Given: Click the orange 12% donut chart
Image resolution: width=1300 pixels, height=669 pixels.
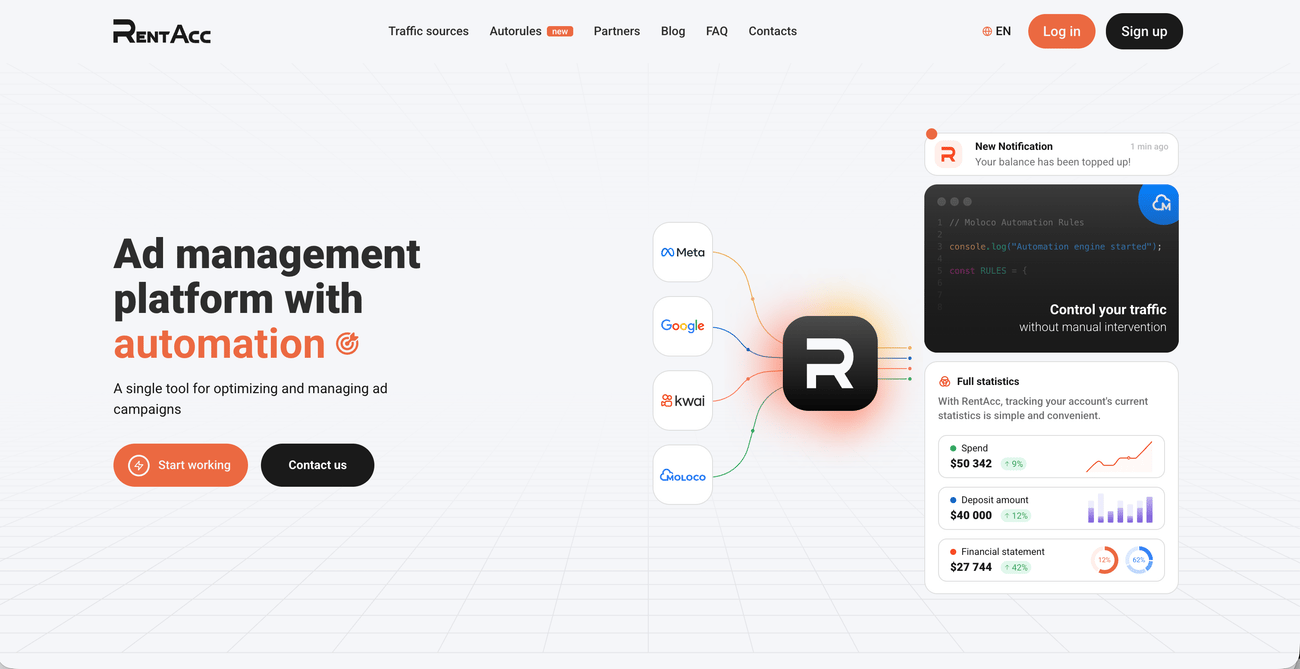Looking at the screenshot, I should (x=1104, y=560).
